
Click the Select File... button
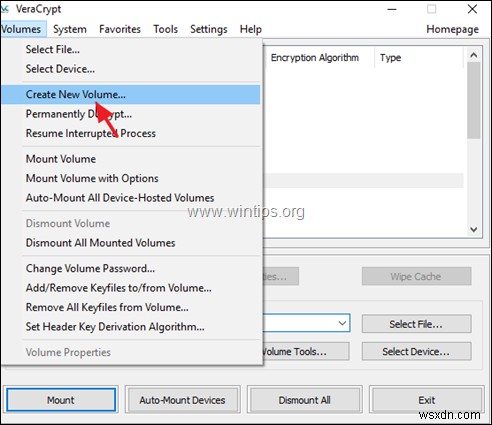pos(416,324)
